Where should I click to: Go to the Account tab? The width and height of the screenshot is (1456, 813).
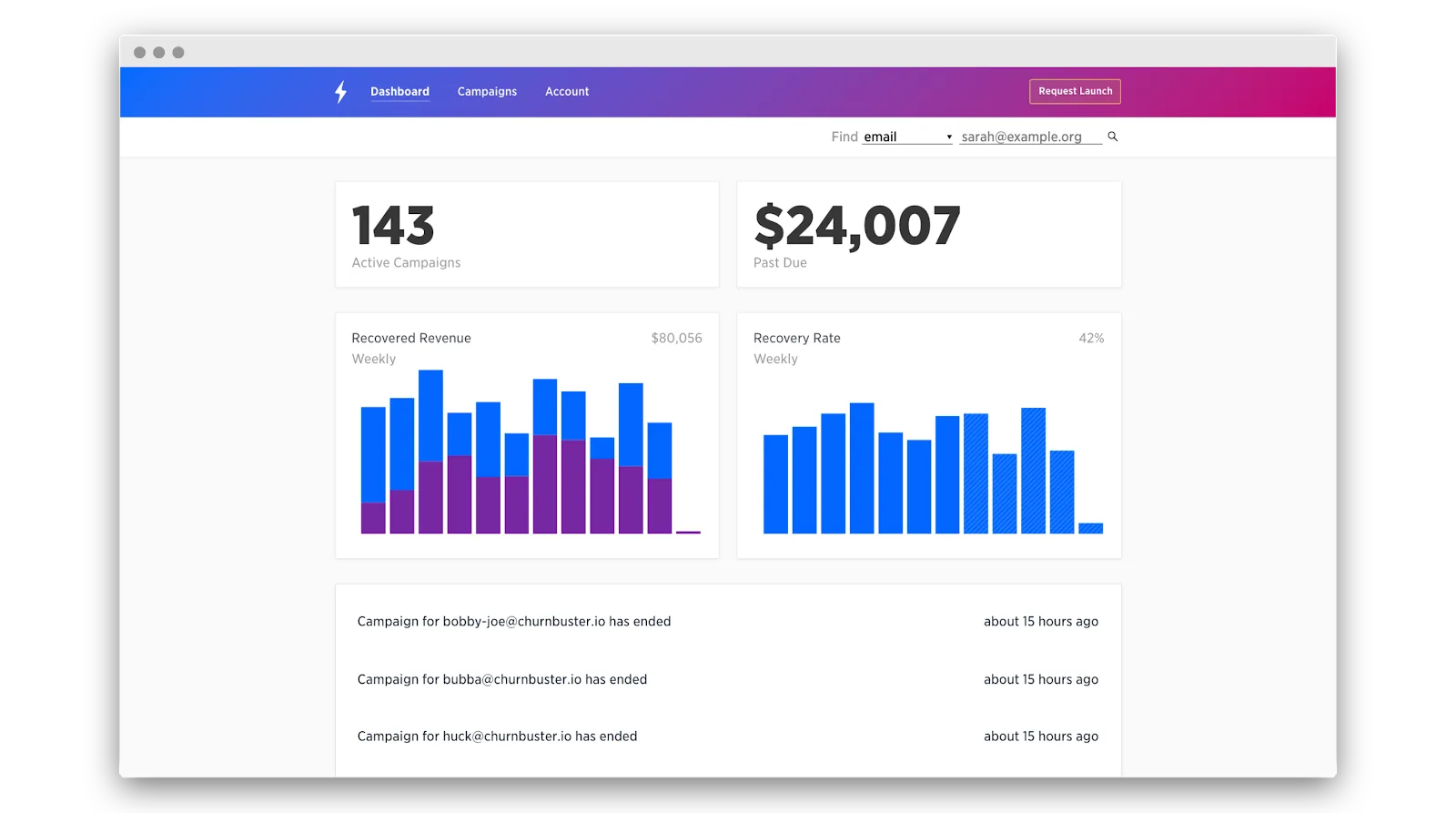tap(567, 92)
